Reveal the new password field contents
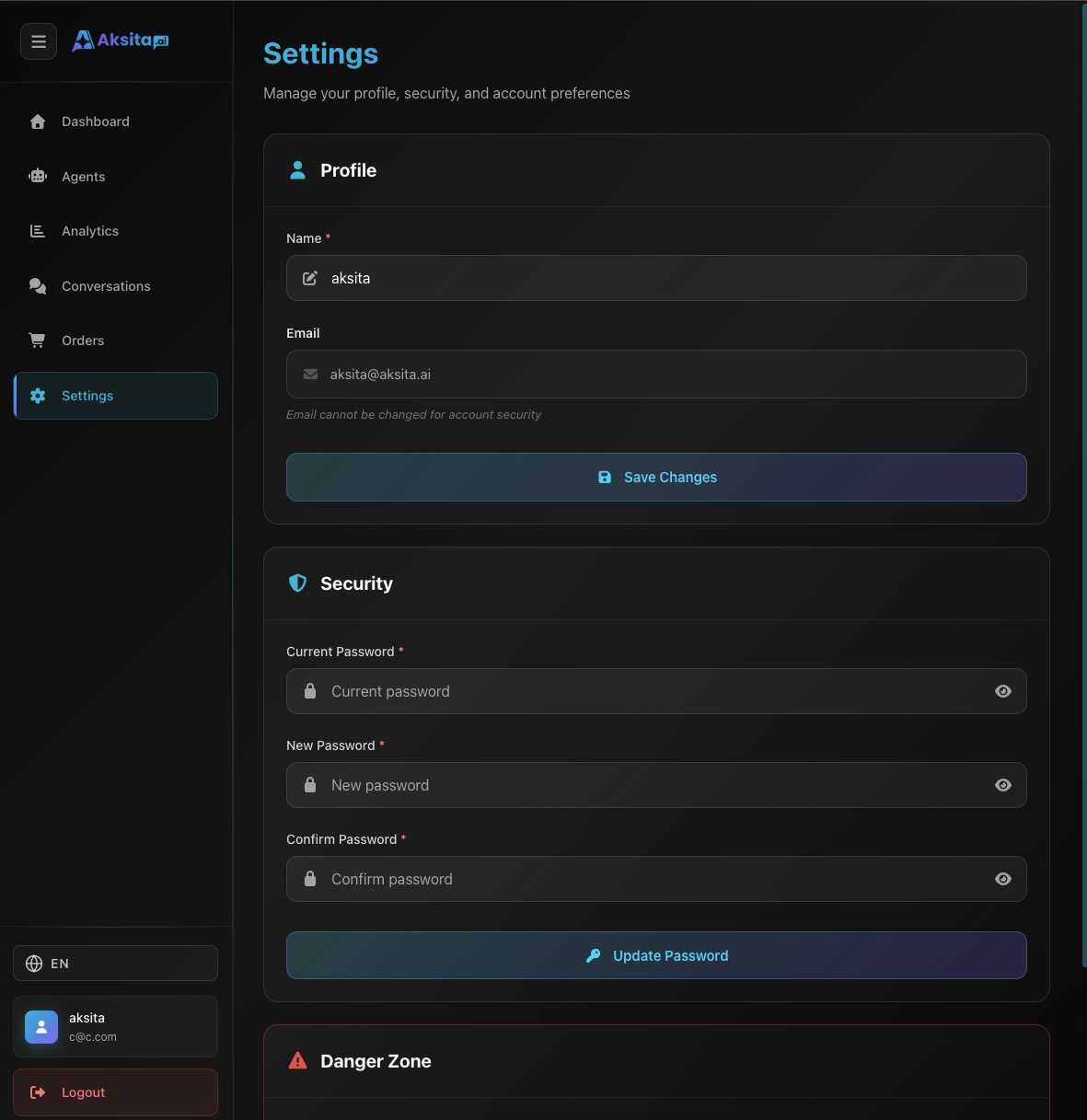This screenshot has height=1120, width=1087. click(x=1003, y=785)
